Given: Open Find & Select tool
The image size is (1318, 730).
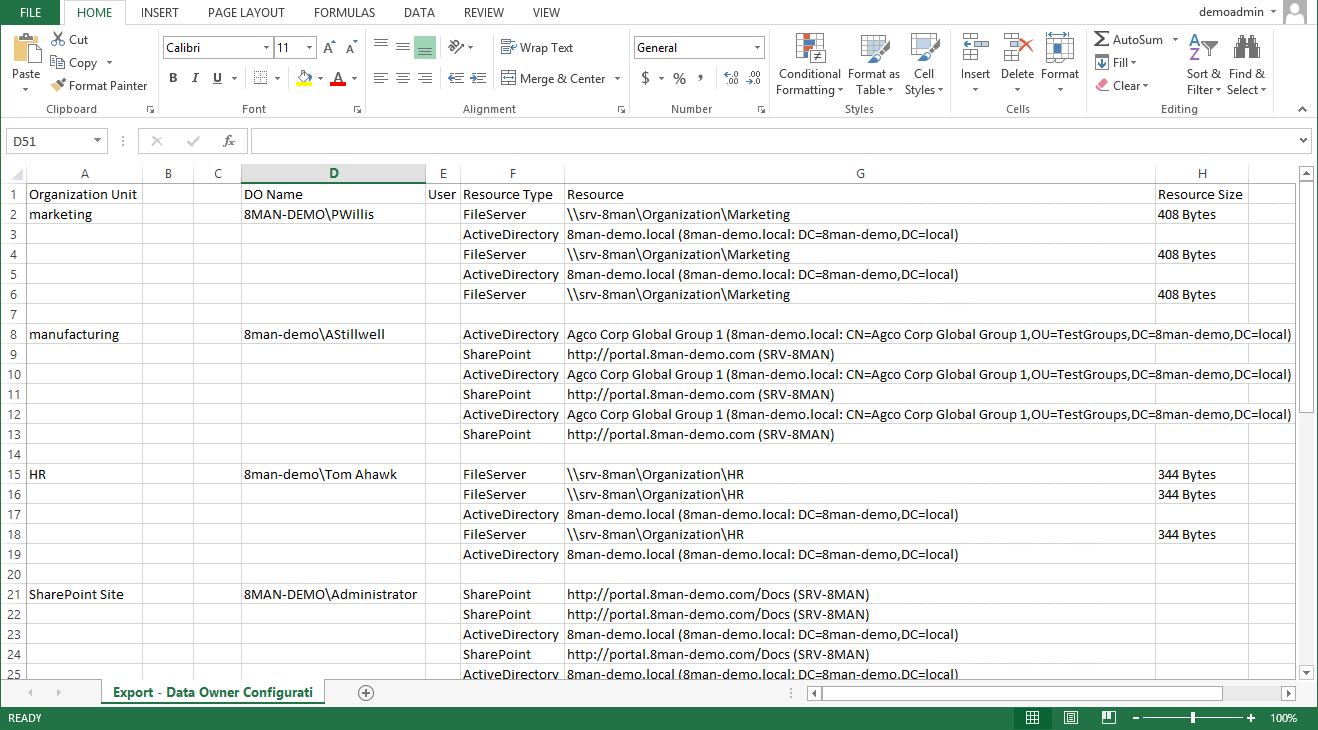Looking at the screenshot, I should tap(1246, 66).
